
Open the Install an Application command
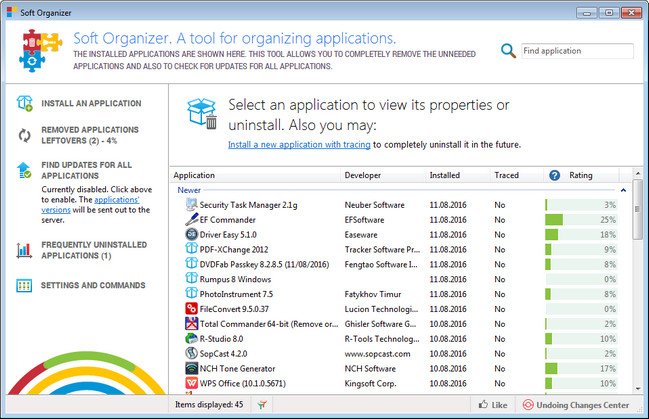[x=91, y=104]
